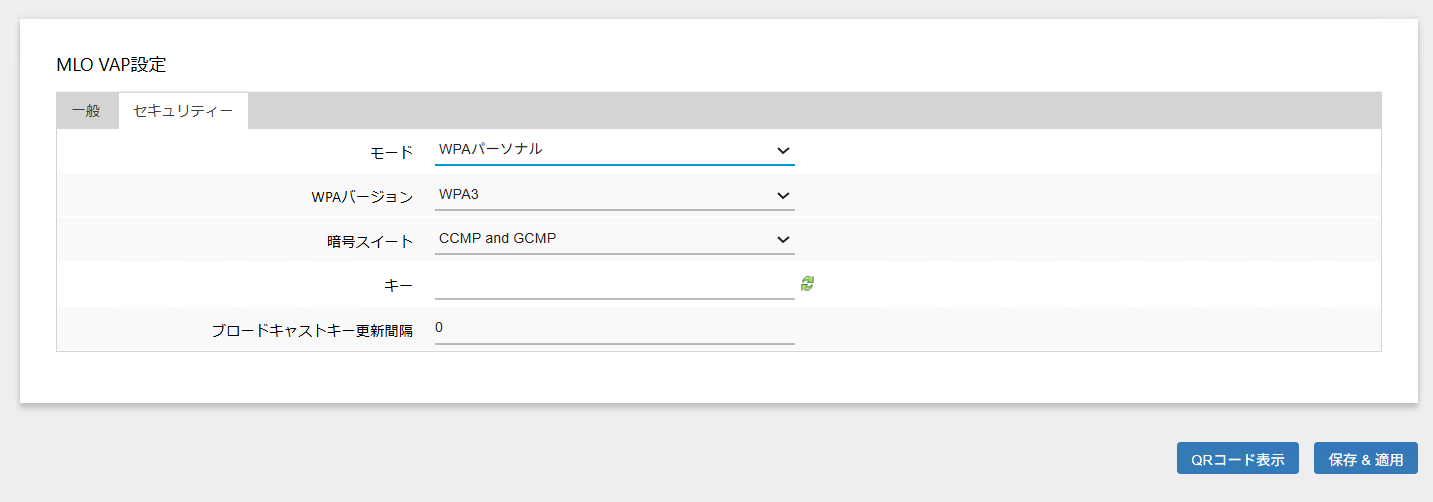Switch to the 一般 tab

tap(87, 111)
